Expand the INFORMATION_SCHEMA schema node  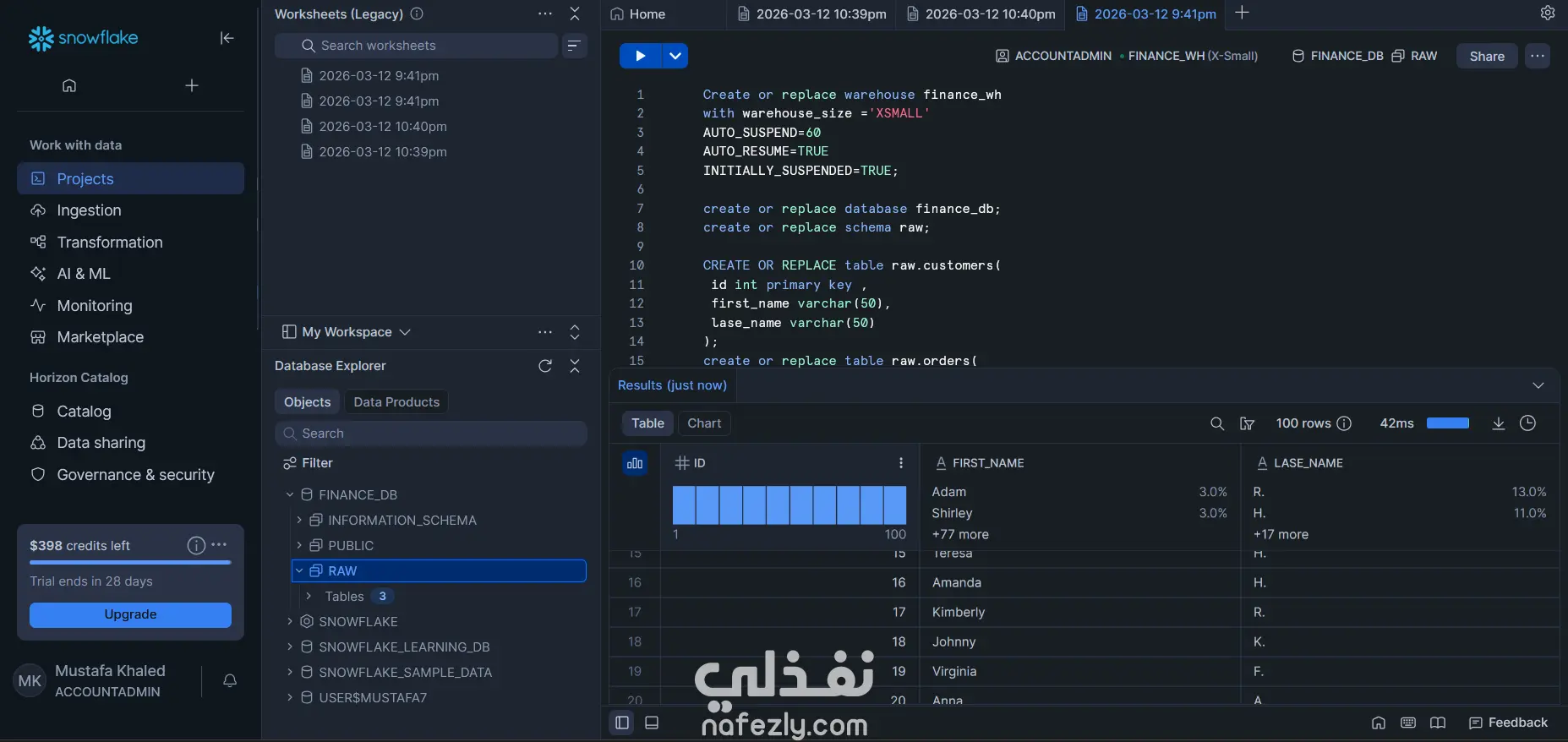pyautogui.click(x=299, y=520)
